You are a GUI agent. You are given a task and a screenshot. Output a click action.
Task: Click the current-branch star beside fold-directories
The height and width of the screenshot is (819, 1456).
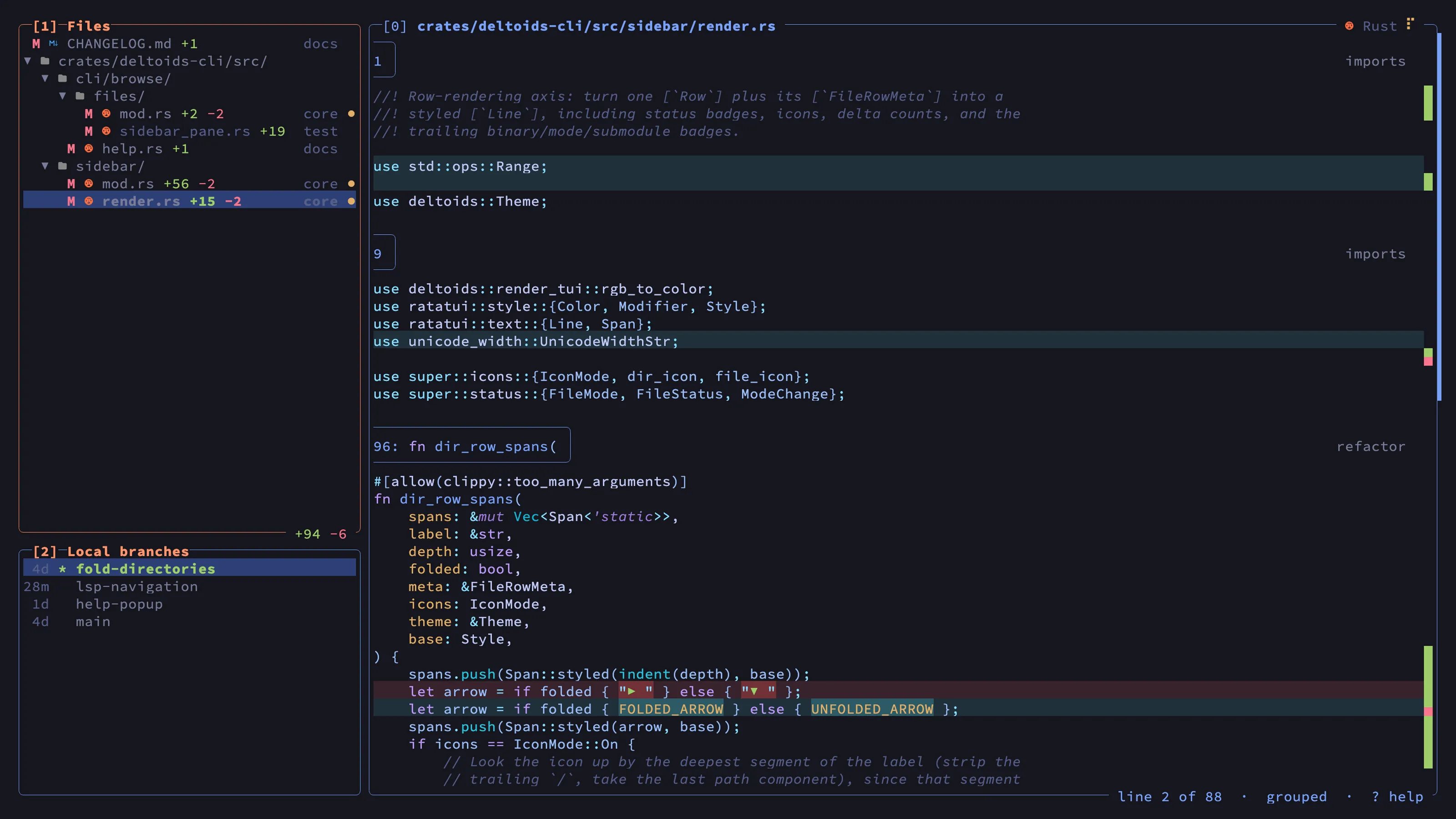pyautogui.click(x=62, y=569)
